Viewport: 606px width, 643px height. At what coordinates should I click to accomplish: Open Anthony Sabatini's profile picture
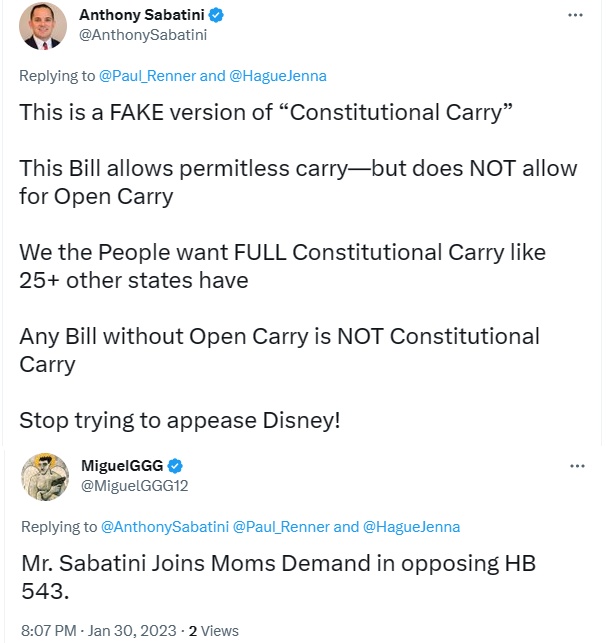[43, 25]
